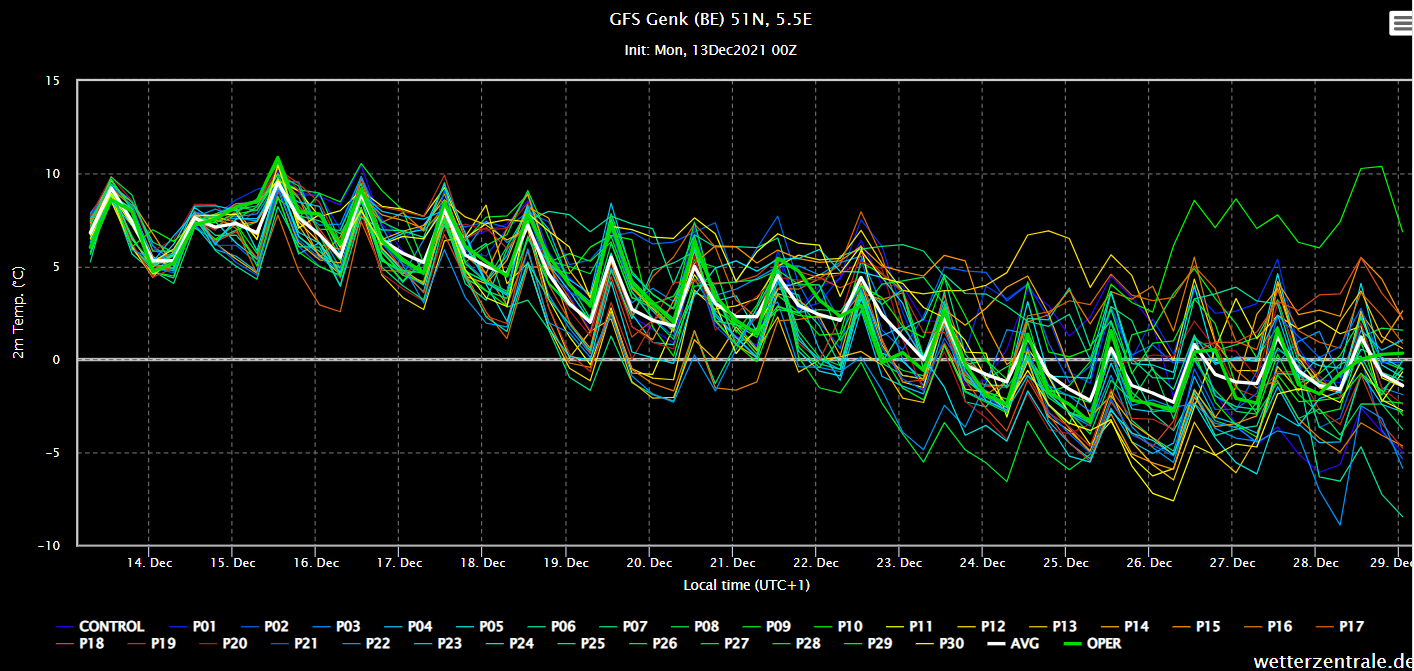Toggle P28 series visibility
The height and width of the screenshot is (671, 1414).
click(795, 644)
